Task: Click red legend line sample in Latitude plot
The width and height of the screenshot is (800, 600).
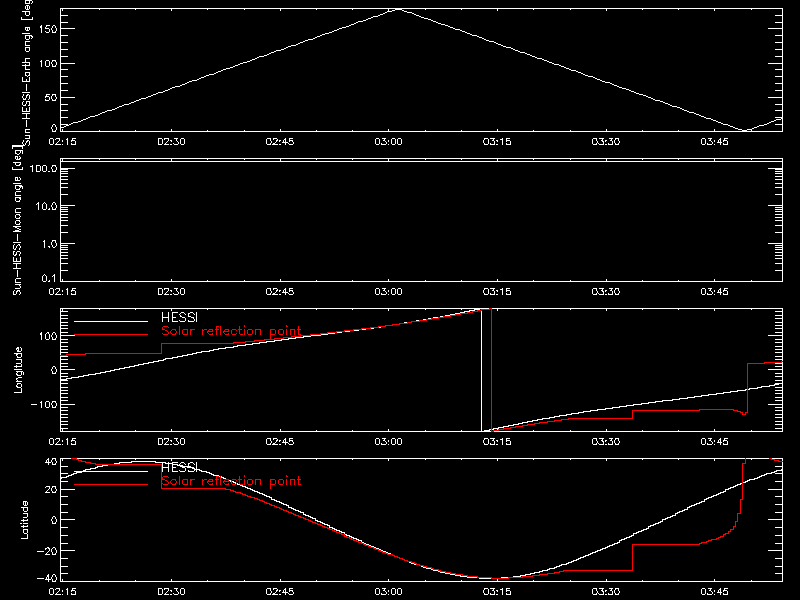Action: [111, 484]
